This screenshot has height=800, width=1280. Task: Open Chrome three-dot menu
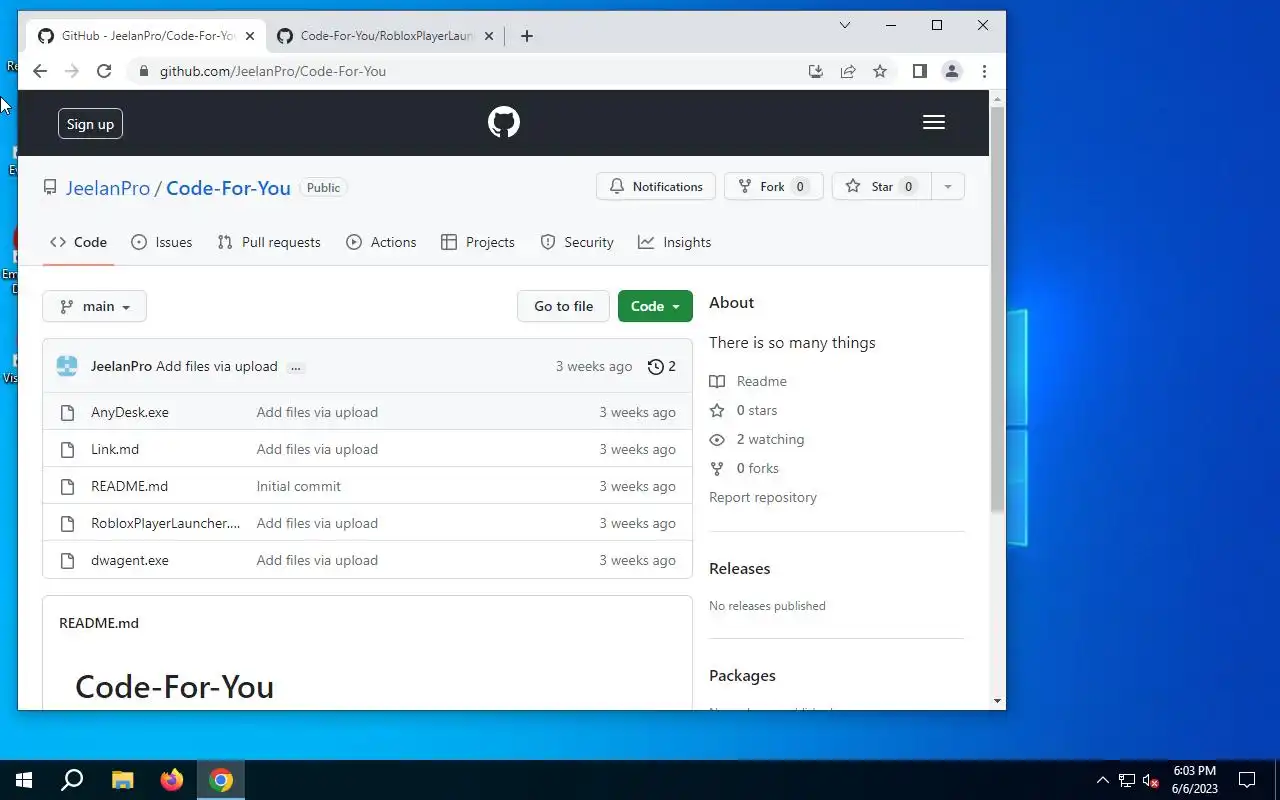pos(984,71)
